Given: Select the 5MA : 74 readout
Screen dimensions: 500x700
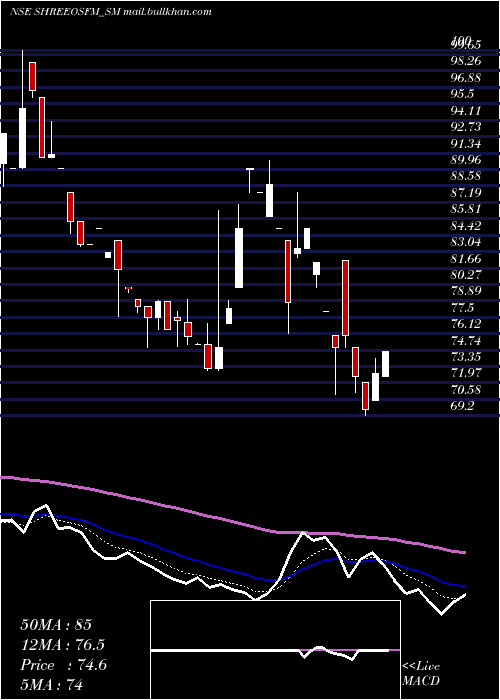Looking at the screenshot, I should 52,684.
